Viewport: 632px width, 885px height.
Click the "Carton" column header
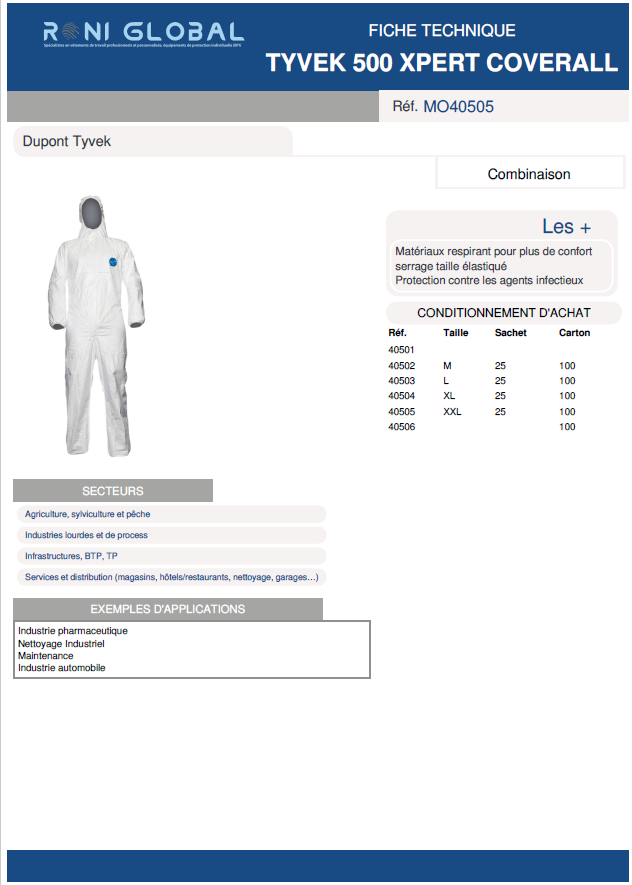574,333
